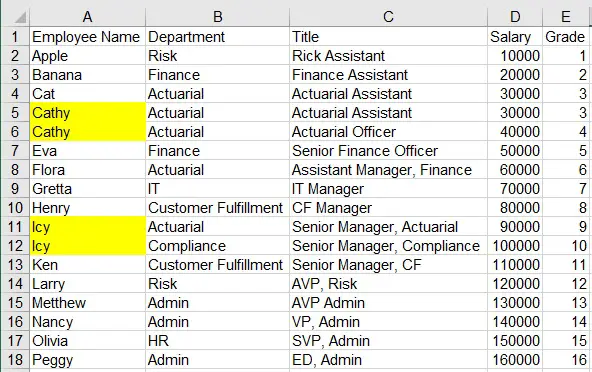Select the Senior Finance Officer cell
This screenshot has width=592, height=372.
388,151
